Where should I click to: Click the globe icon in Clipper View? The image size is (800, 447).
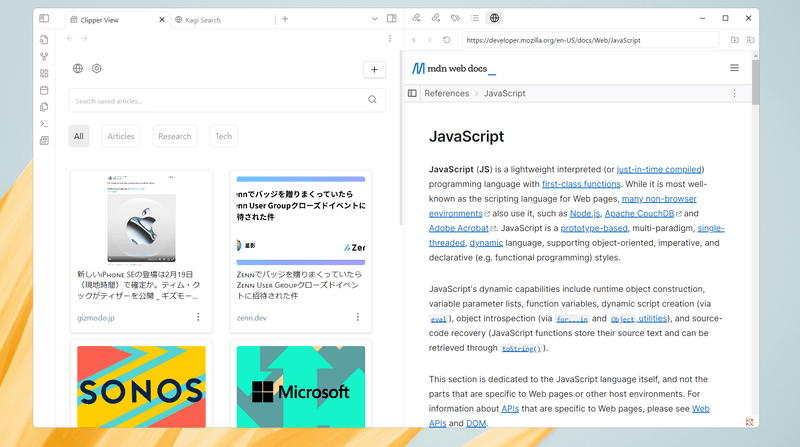point(78,68)
